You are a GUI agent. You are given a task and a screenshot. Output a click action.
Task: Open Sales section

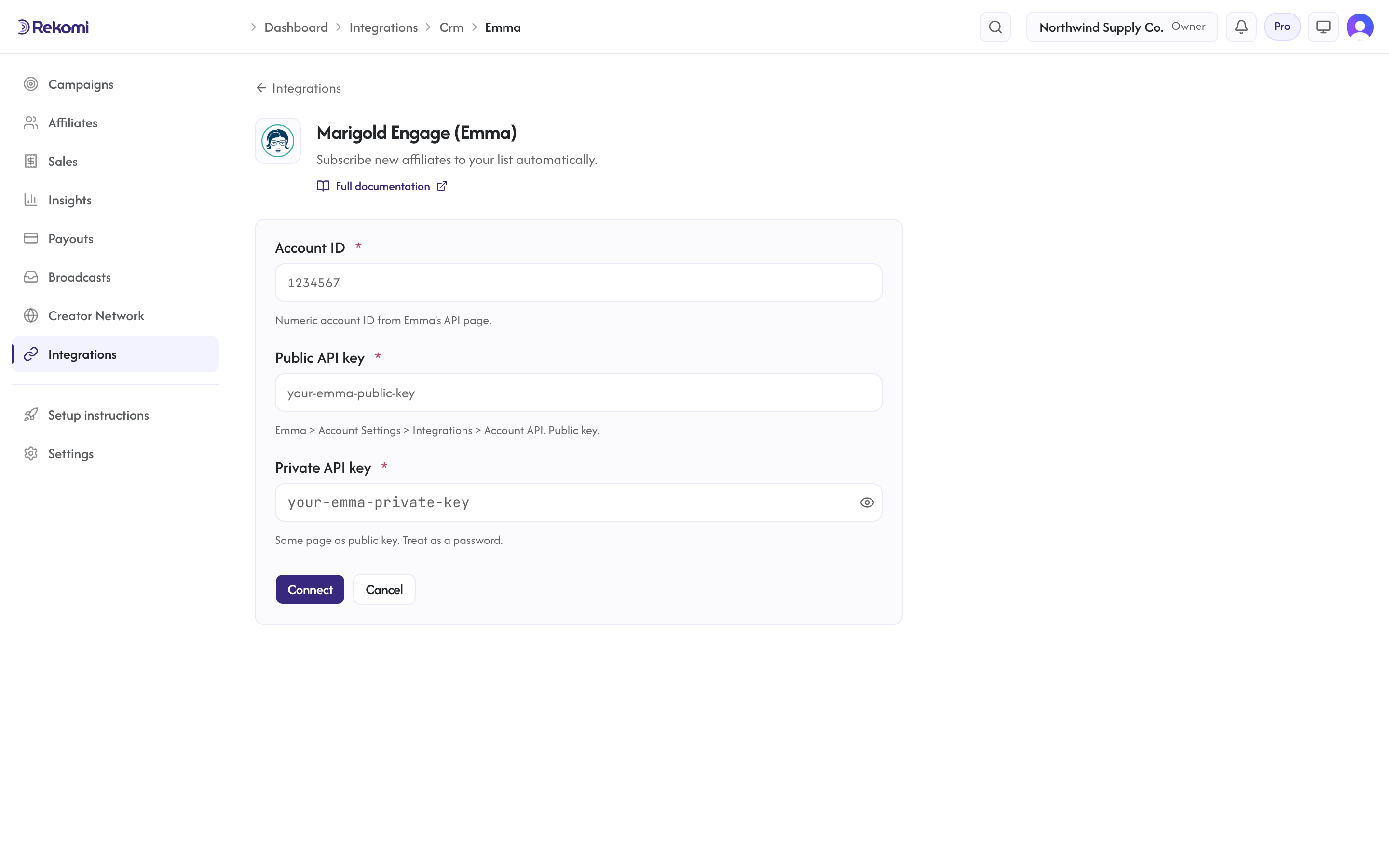coord(115,162)
